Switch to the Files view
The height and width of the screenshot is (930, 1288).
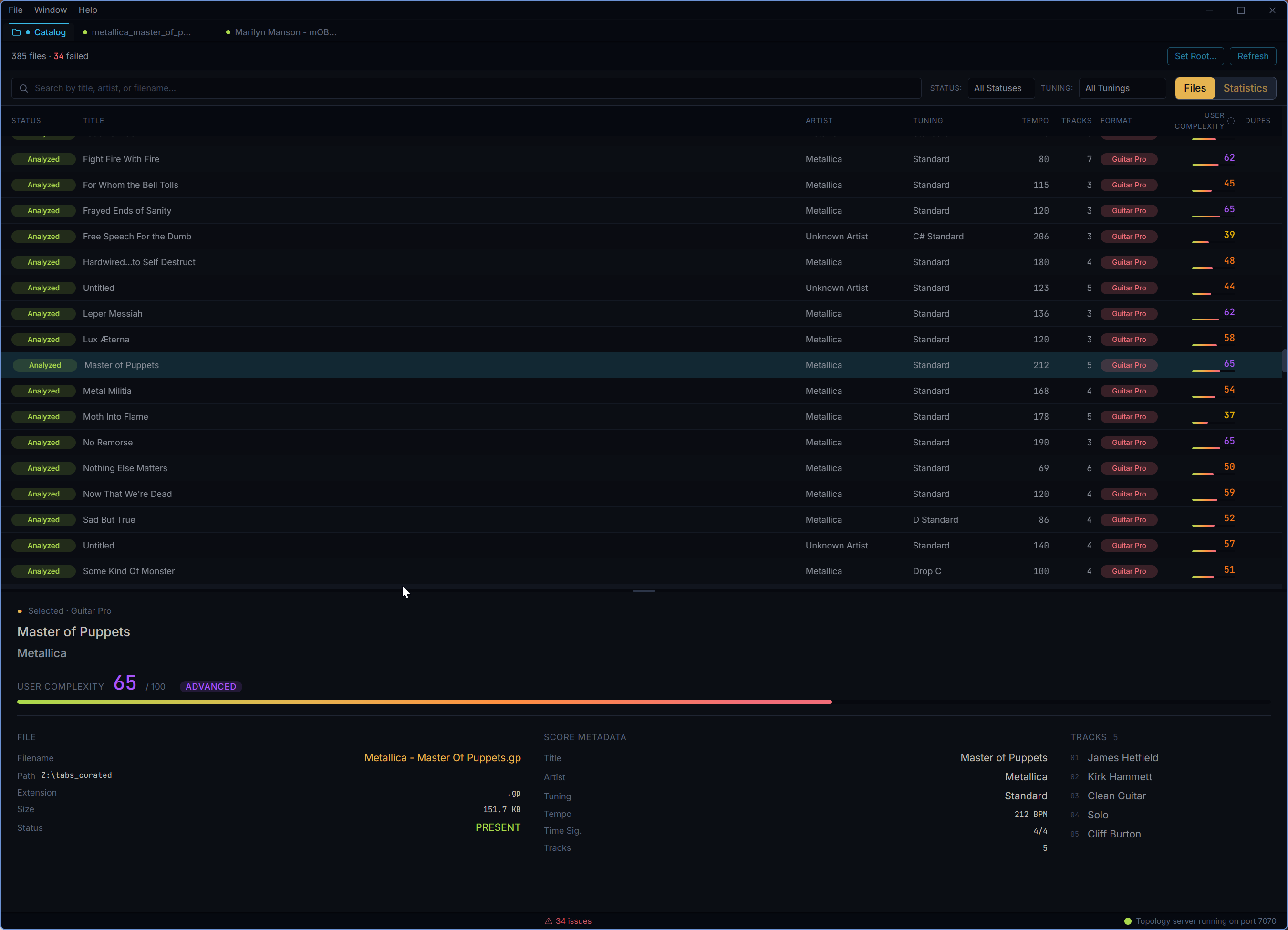point(1195,88)
